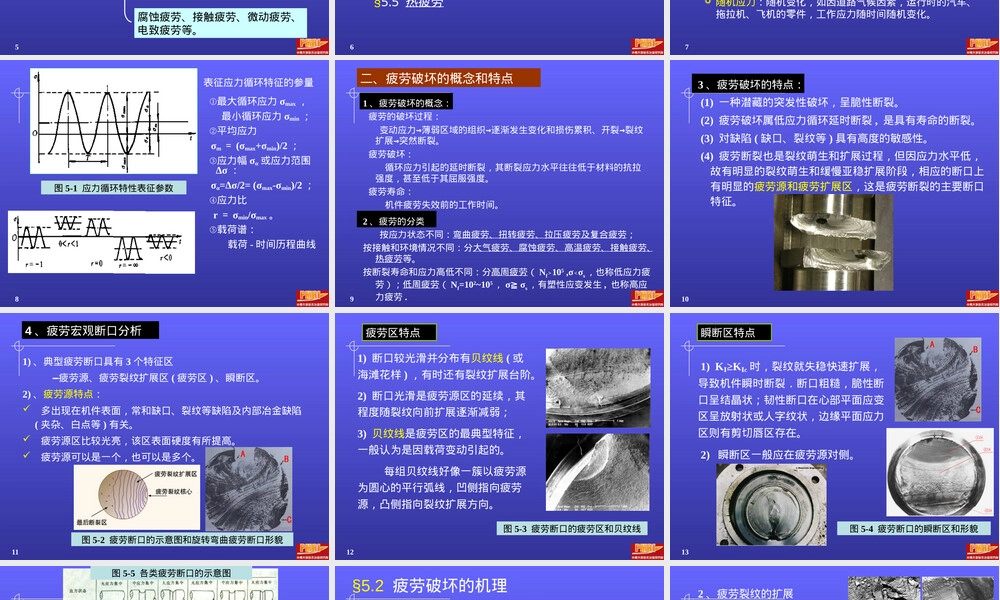
Task: Click the text 疲劳寿命： on slide 9
Action: (389, 191)
